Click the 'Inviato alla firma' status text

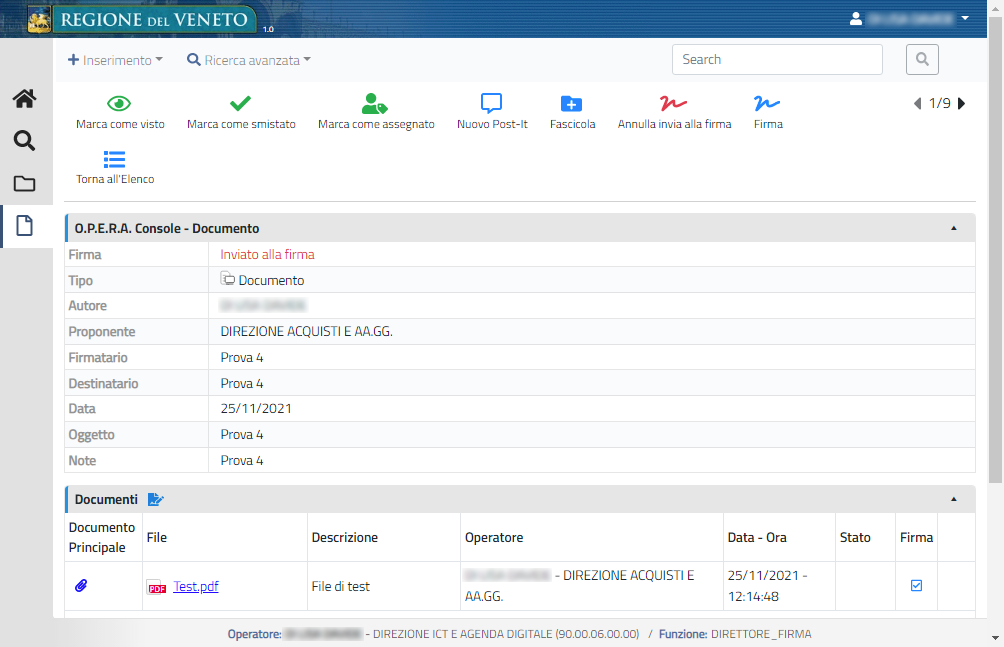[x=268, y=254]
